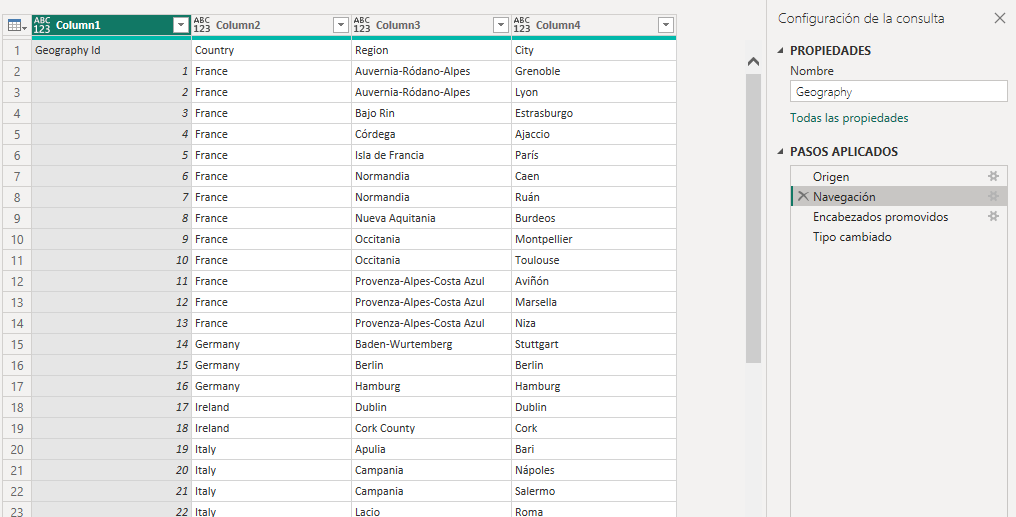This screenshot has width=1016, height=517.
Task: Open gear for Encabezados promovidos step
Action: point(993,217)
